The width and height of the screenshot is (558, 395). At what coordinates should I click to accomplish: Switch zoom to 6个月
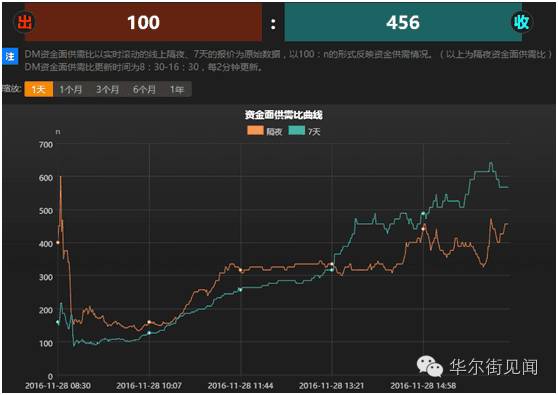coord(144,89)
